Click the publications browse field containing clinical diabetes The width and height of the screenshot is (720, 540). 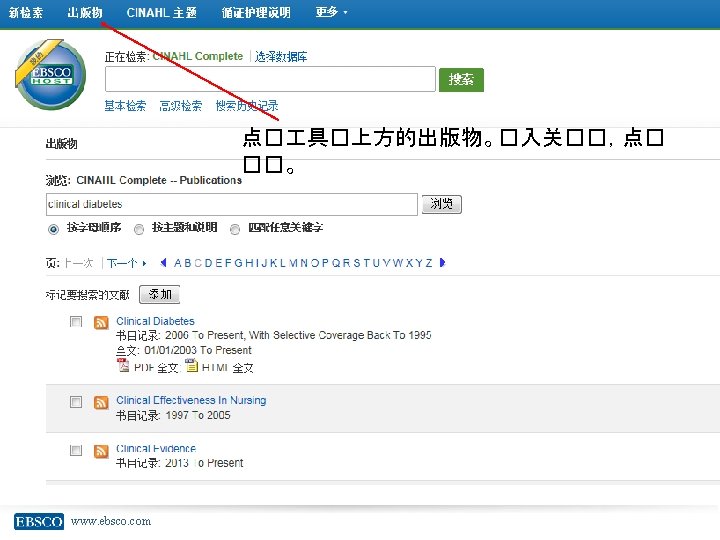click(232, 204)
